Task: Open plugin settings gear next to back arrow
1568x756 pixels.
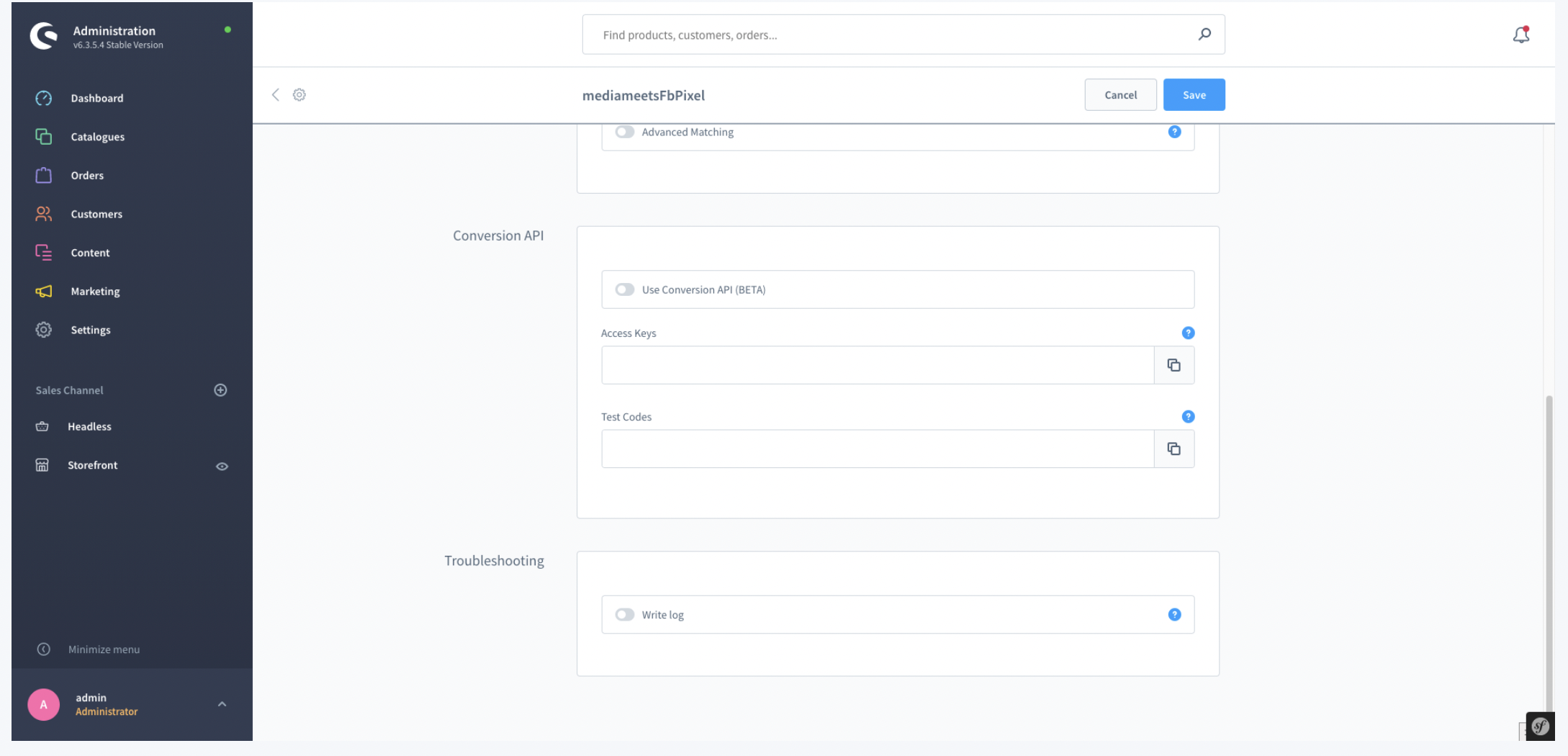Action: pos(299,94)
